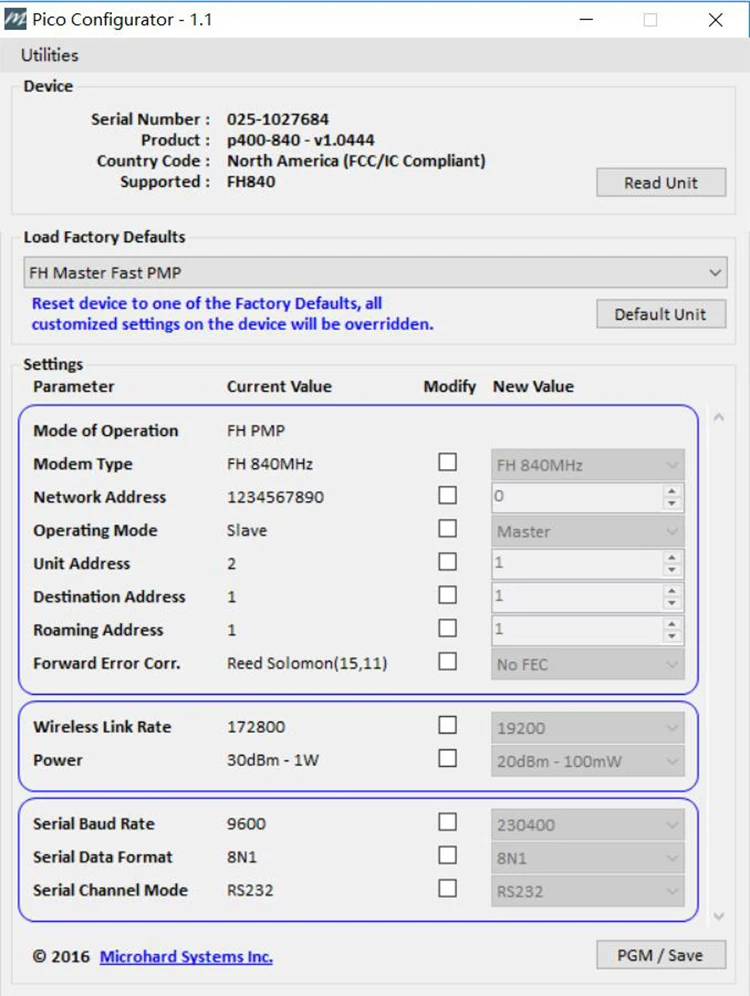Screen dimensions: 750x996
Task: Open the Microhard Systems Inc. link
Action: coord(186,957)
